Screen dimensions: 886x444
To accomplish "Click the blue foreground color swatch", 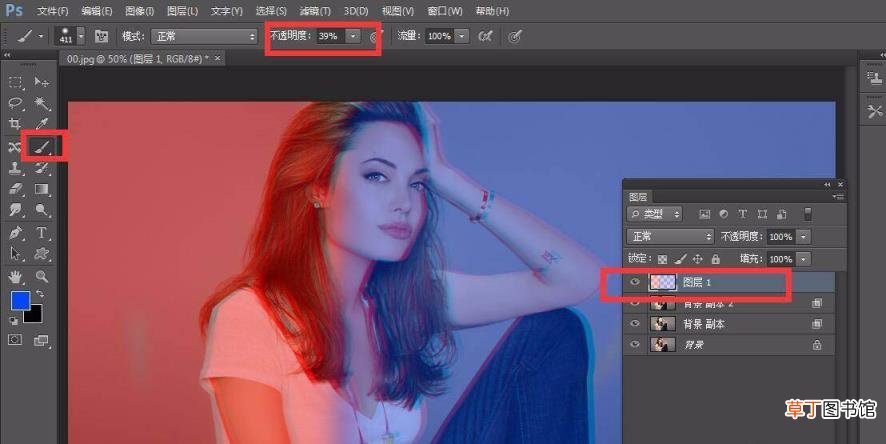I will [x=21, y=301].
